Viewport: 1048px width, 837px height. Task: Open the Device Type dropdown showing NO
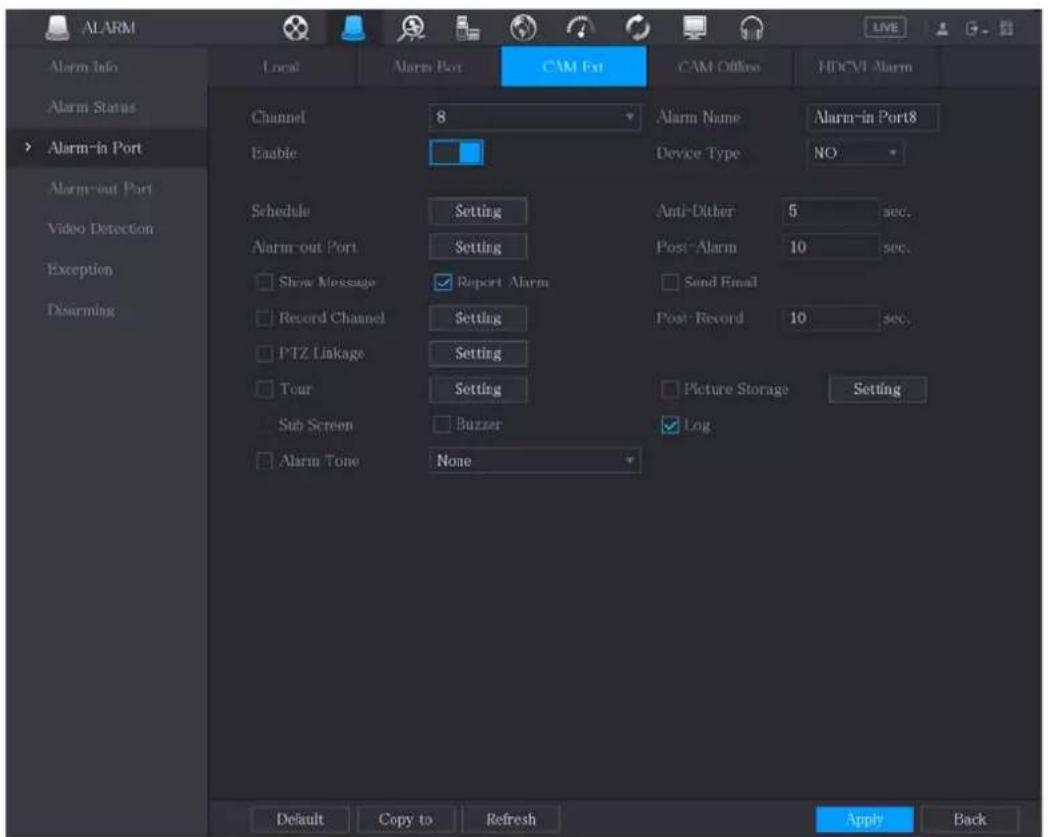pos(855,153)
